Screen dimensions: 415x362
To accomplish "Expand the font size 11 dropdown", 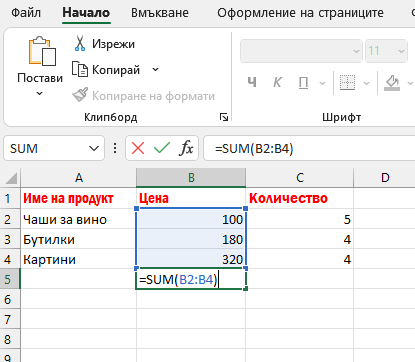I will [401, 51].
